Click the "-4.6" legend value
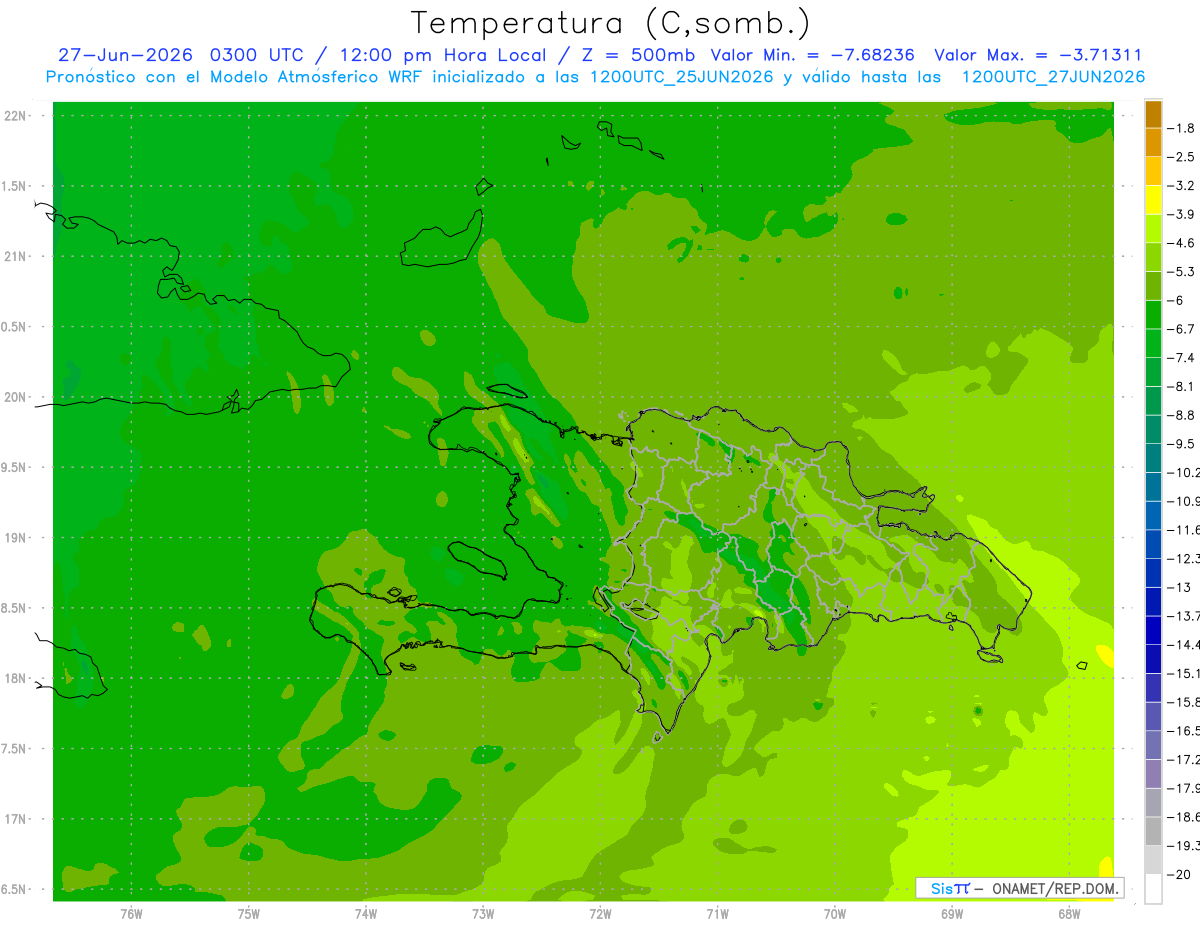This screenshot has height=927, width=1200. click(1181, 244)
